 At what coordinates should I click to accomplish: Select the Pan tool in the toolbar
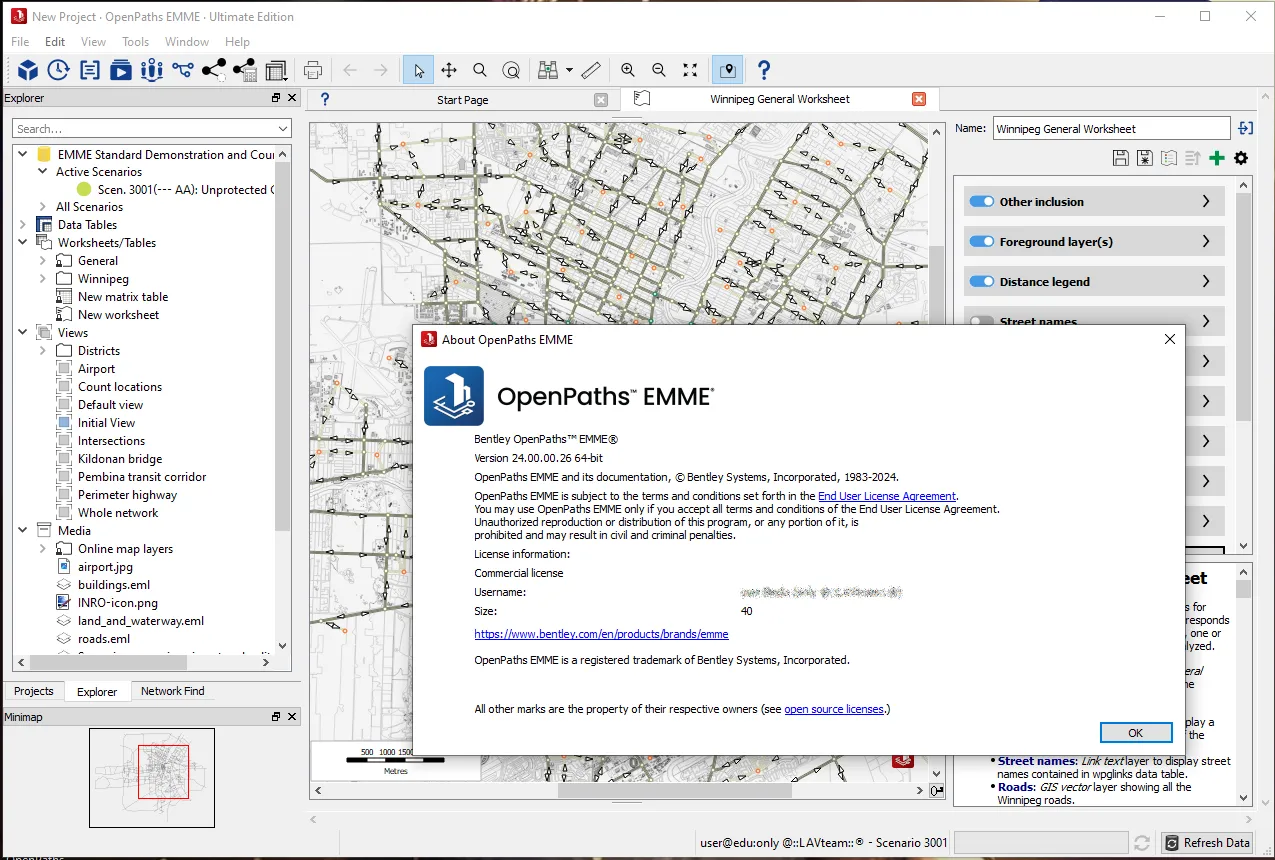coord(449,70)
